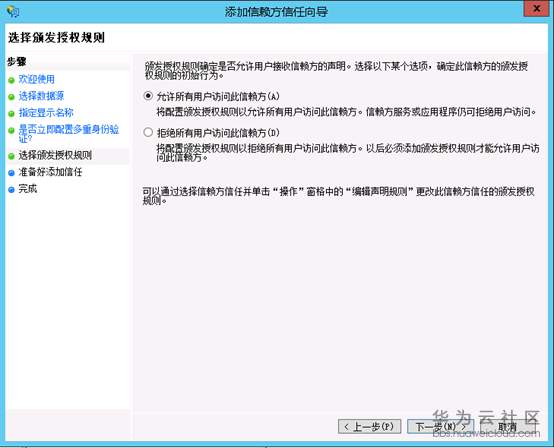The width and height of the screenshot is (554, 448).
Task: Click the 步骤 heading
Action: (x=17, y=61)
